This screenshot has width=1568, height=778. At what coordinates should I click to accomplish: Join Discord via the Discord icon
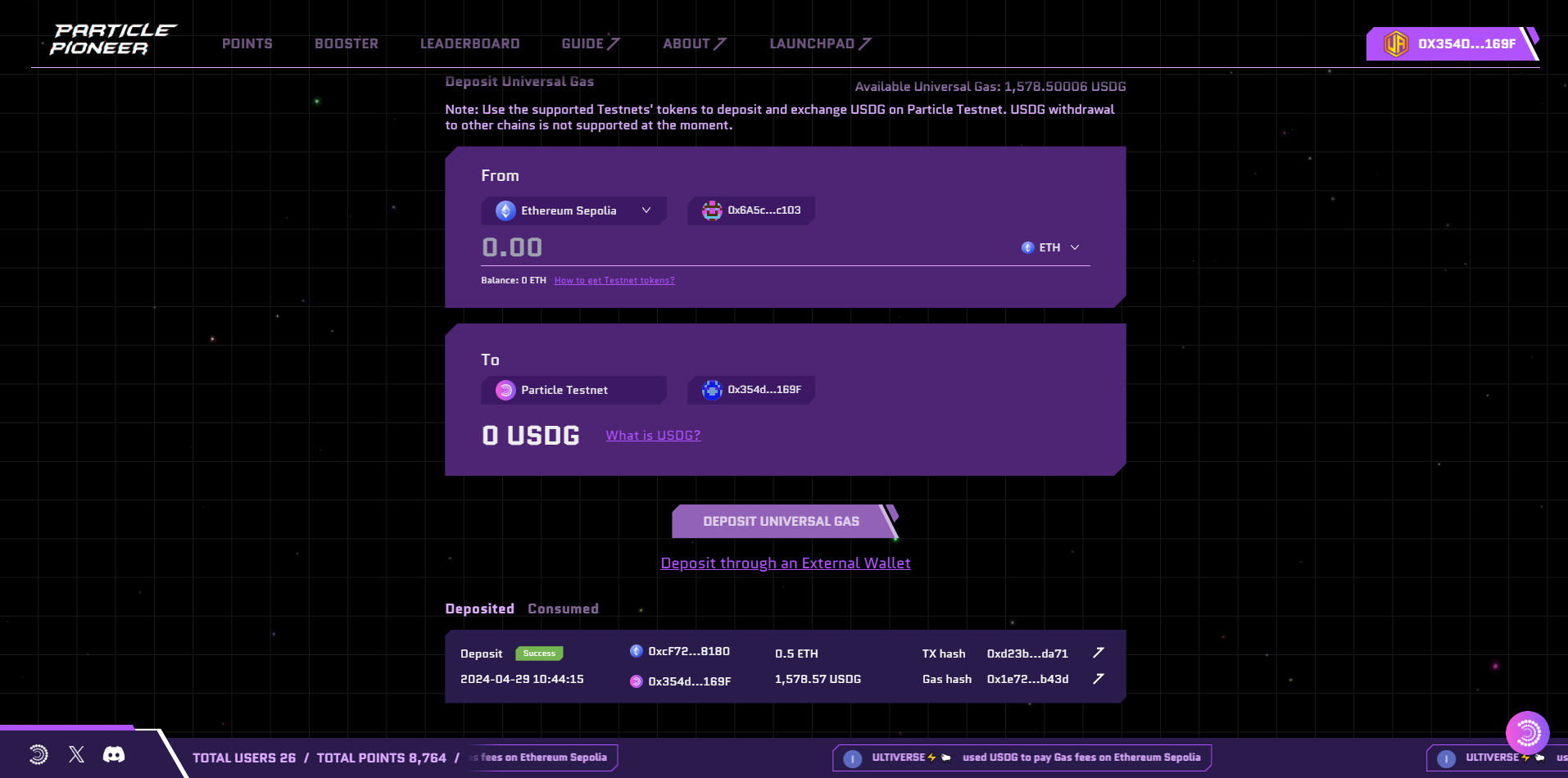tap(114, 754)
